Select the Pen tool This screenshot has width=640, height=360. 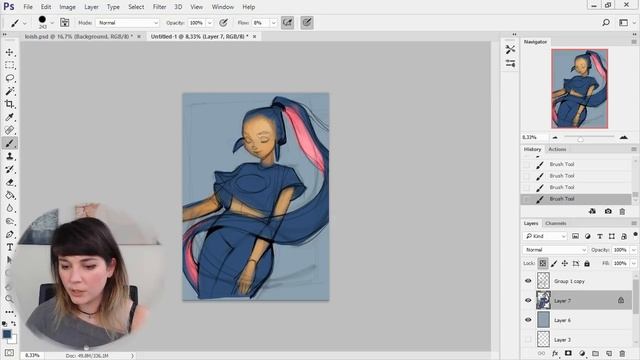pos(9,235)
